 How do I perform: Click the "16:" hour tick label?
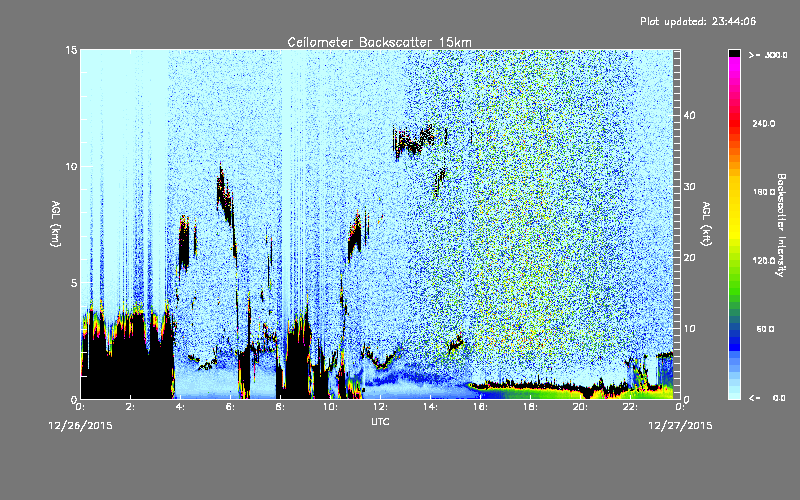click(480, 407)
